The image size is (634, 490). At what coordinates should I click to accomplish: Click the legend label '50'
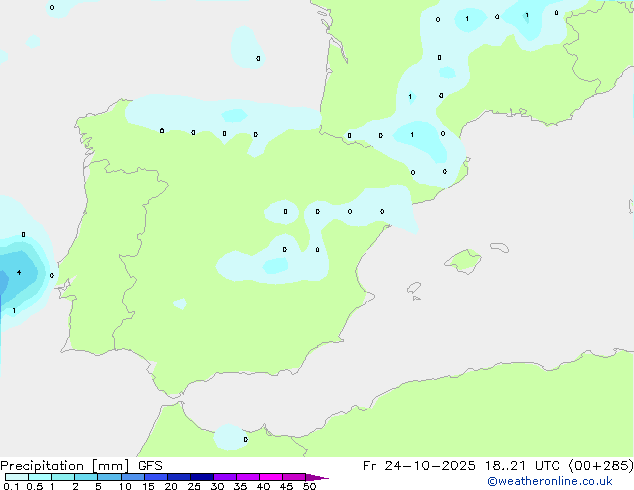coord(309,486)
